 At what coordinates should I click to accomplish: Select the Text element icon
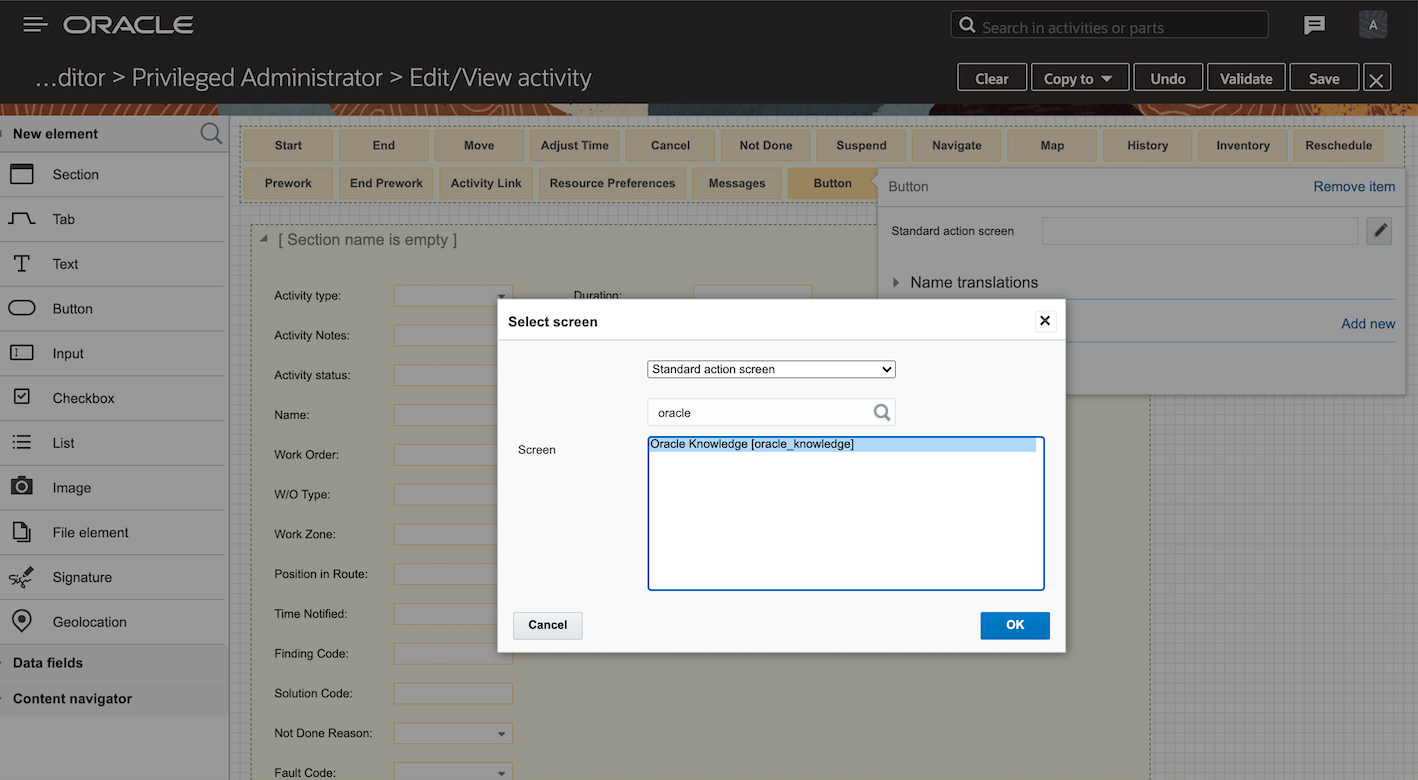click(22, 264)
